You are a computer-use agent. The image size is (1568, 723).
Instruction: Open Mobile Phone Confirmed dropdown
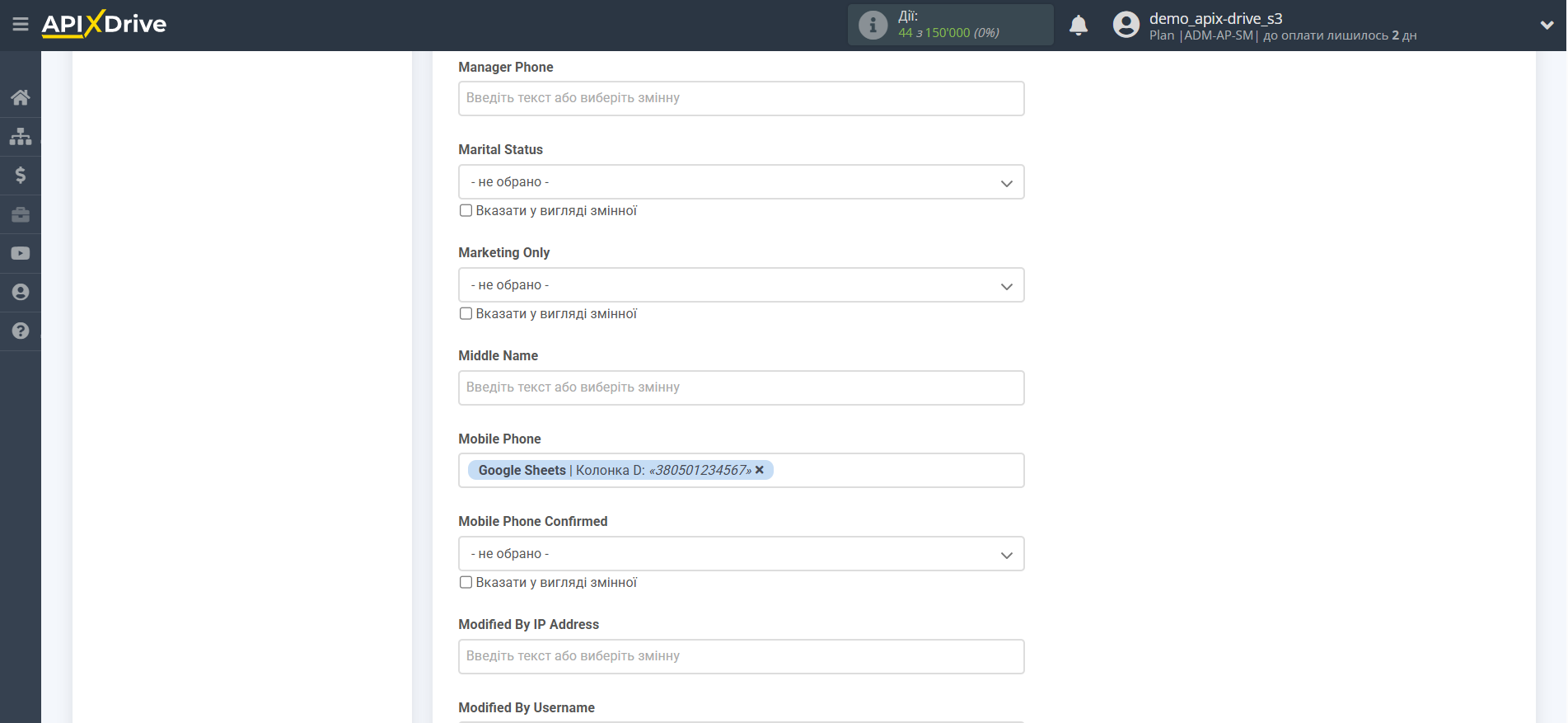click(741, 554)
